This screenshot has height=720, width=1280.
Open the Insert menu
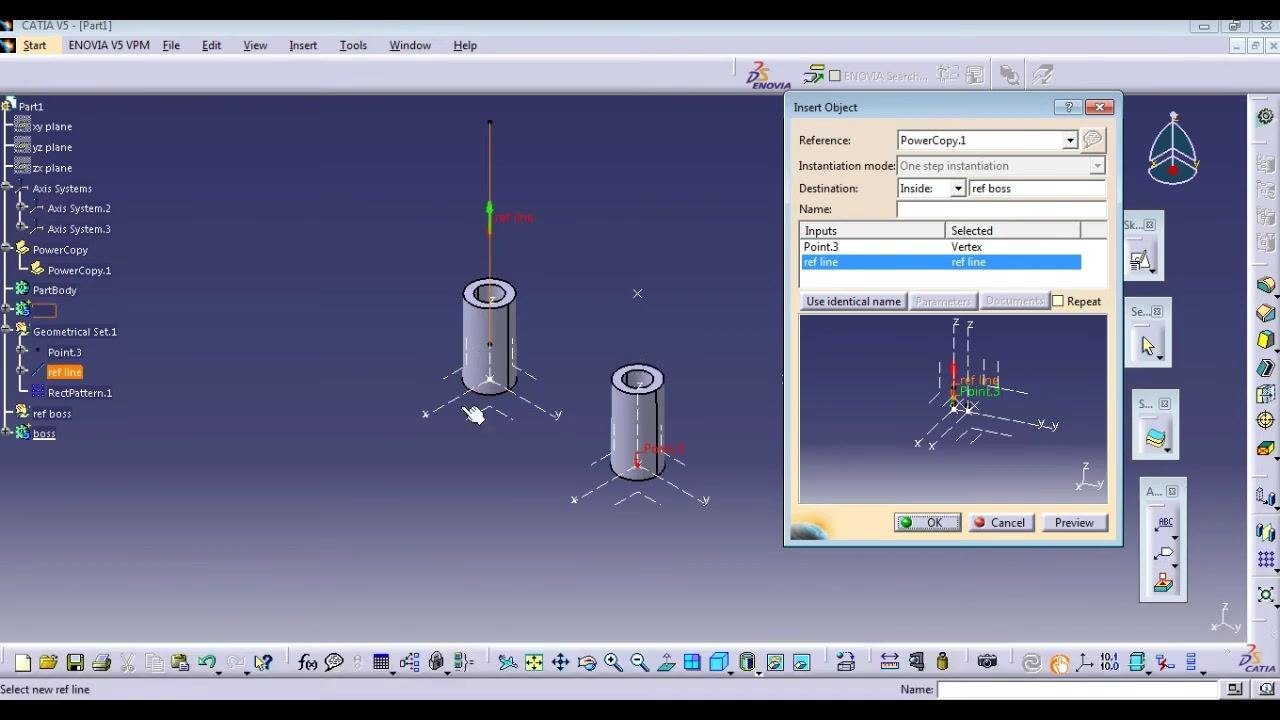pos(303,45)
